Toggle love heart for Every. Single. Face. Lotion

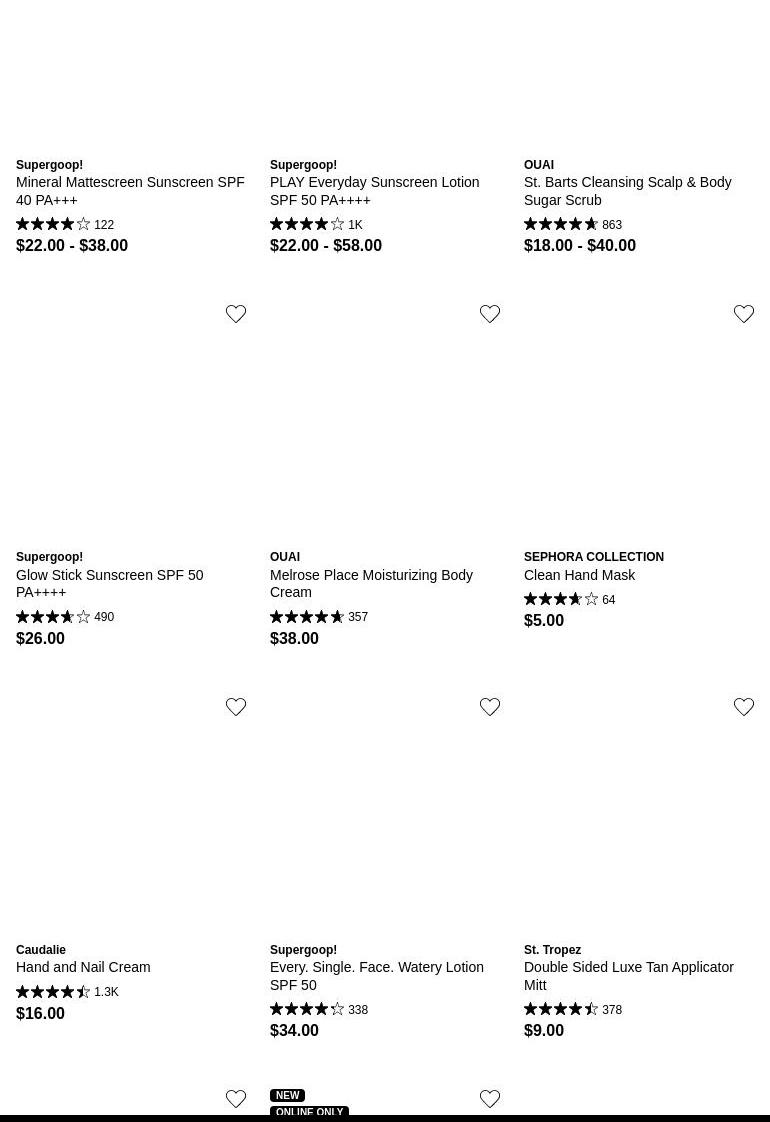490,707
